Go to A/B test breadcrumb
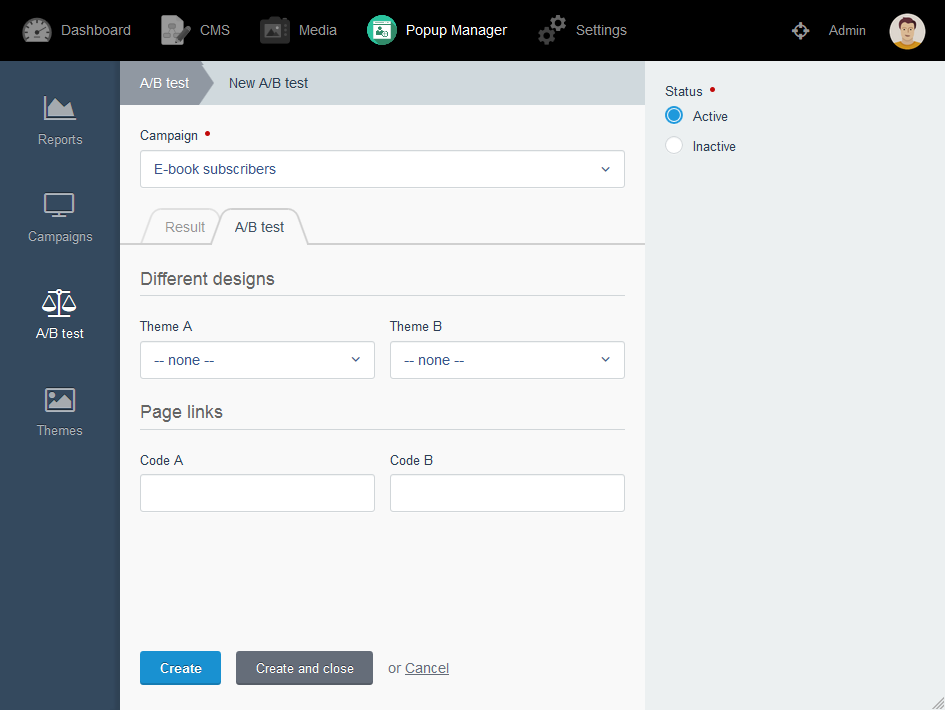945x710 pixels. click(x=164, y=83)
